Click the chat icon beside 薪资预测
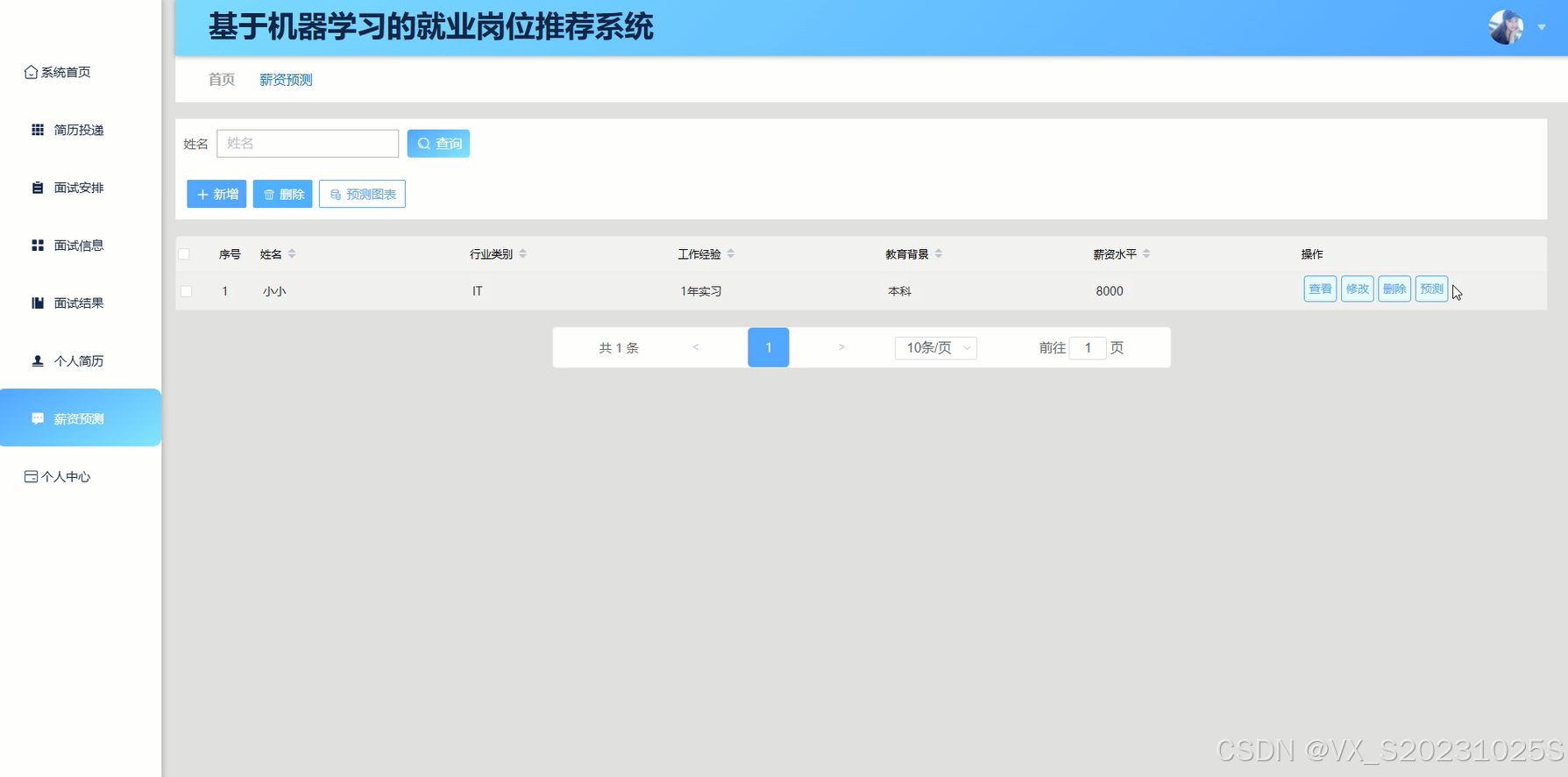This screenshot has width=1568, height=777. click(x=38, y=419)
